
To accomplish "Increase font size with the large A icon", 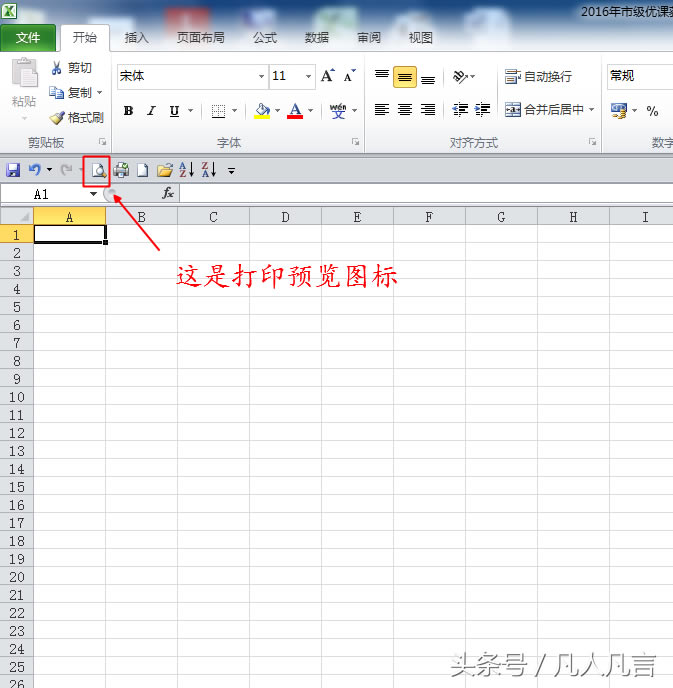I will pos(327,76).
